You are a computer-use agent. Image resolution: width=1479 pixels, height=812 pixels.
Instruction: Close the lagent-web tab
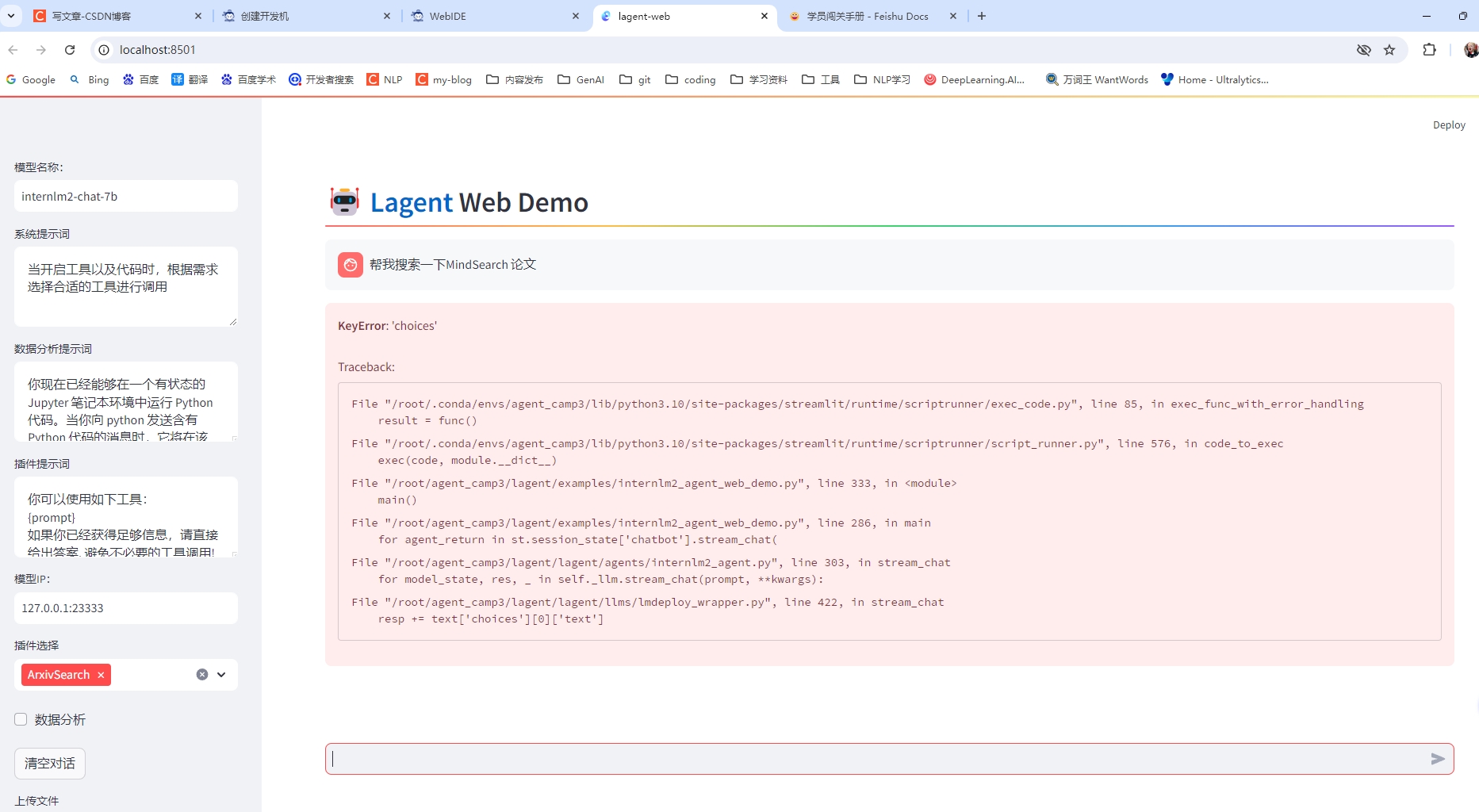[764, 16]
